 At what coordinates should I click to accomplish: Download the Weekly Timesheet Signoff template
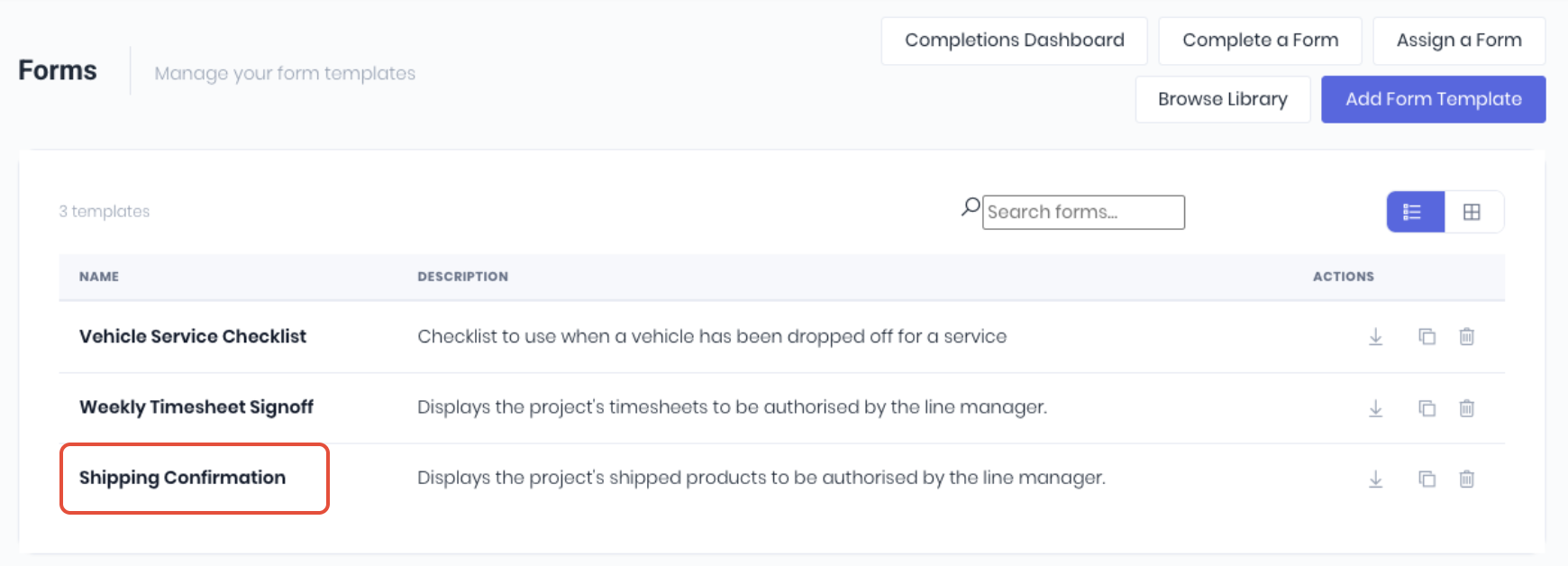[x=1375, y=408]
